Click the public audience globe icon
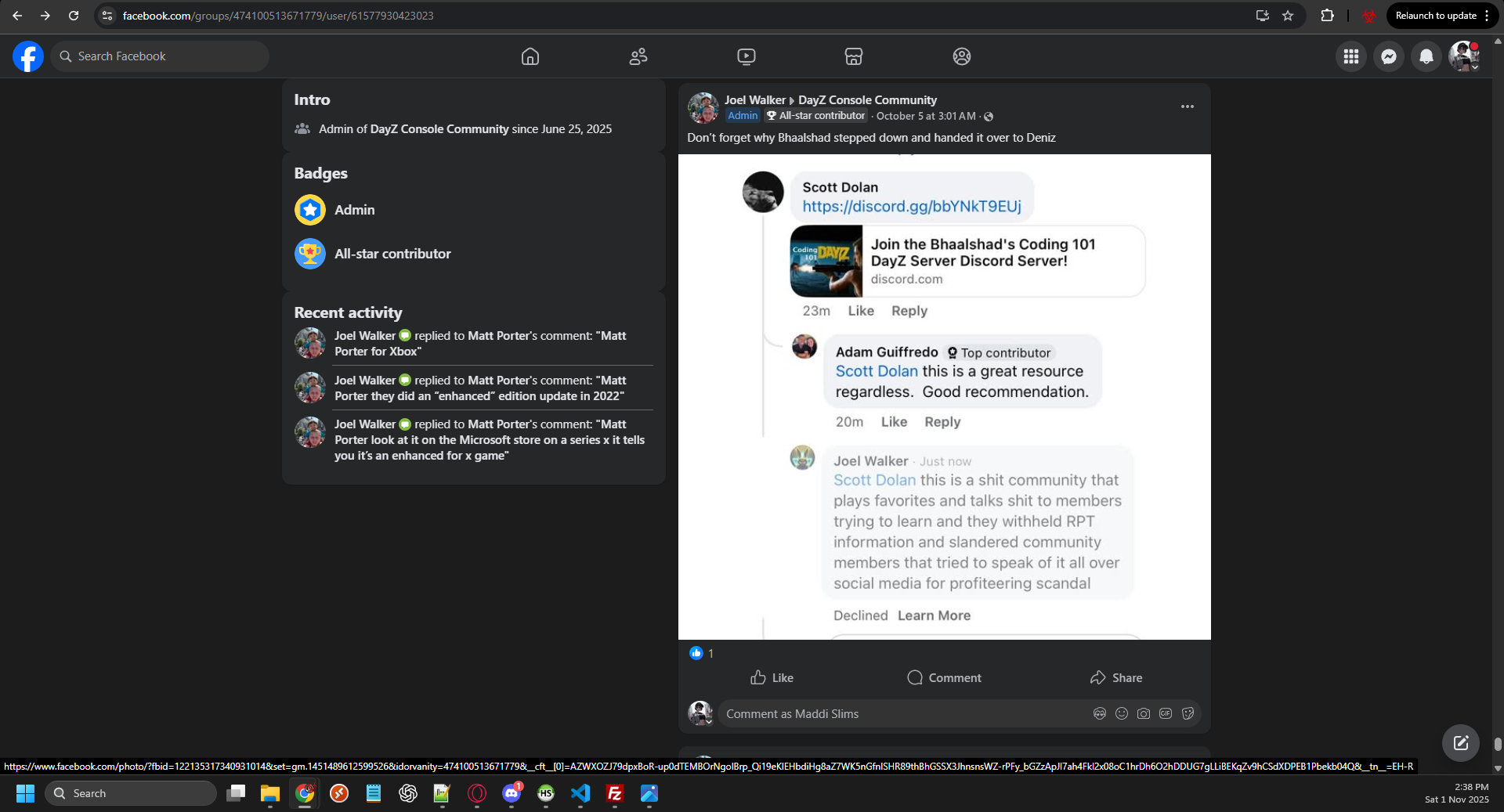 point(989,117)
